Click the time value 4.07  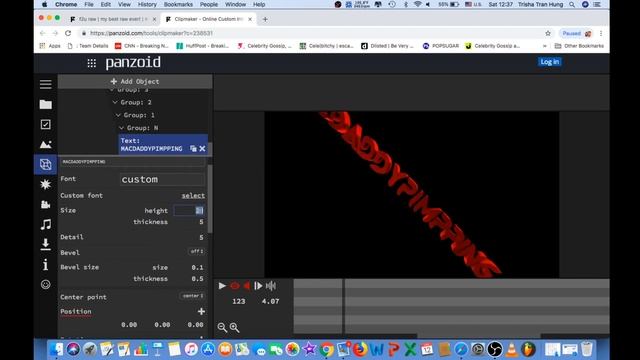[x=270, y=301]
